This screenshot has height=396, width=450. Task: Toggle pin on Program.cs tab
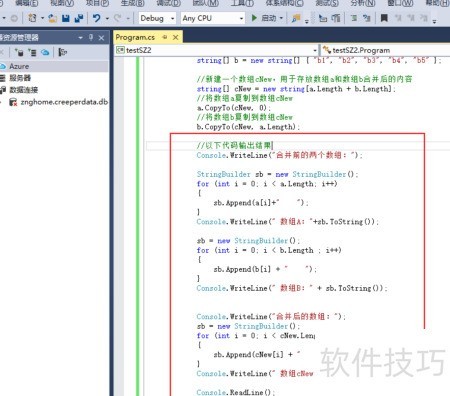164,37
